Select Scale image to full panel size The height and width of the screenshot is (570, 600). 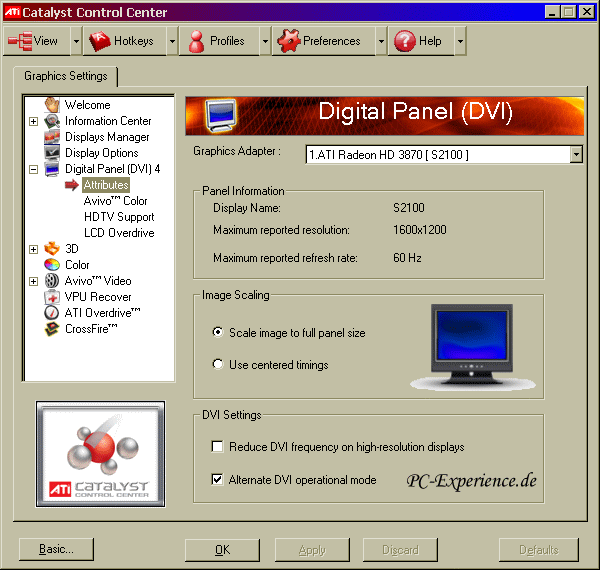pos(218,333)
